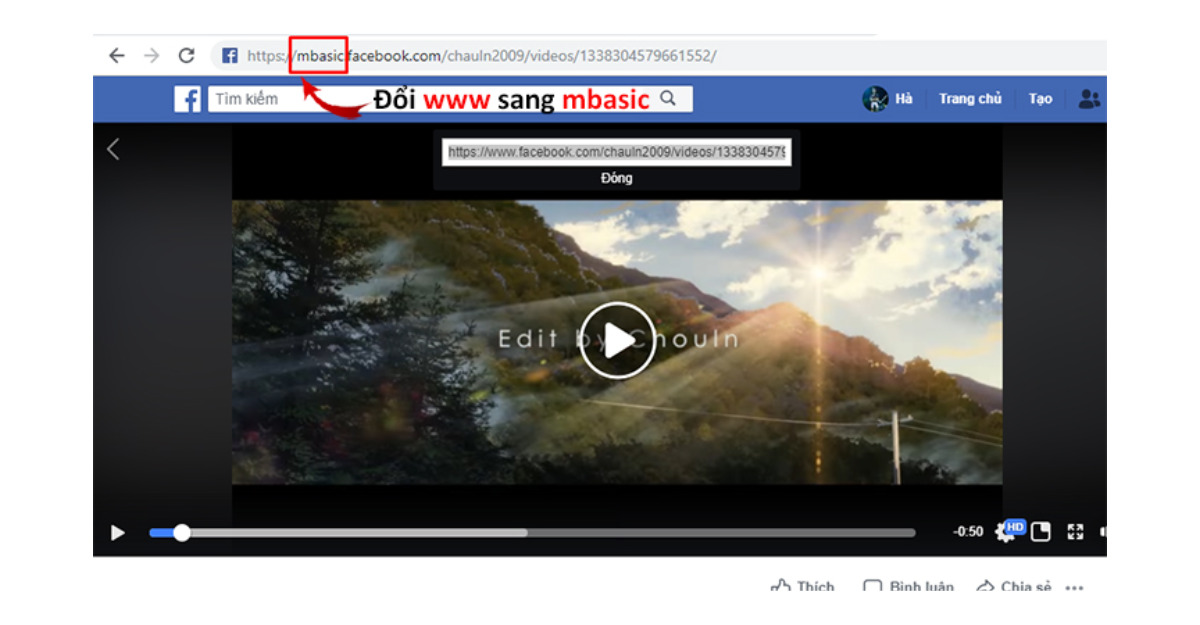The image size is (1200, 625).
Task: Click Bình luận to comment
Action: 909,587
